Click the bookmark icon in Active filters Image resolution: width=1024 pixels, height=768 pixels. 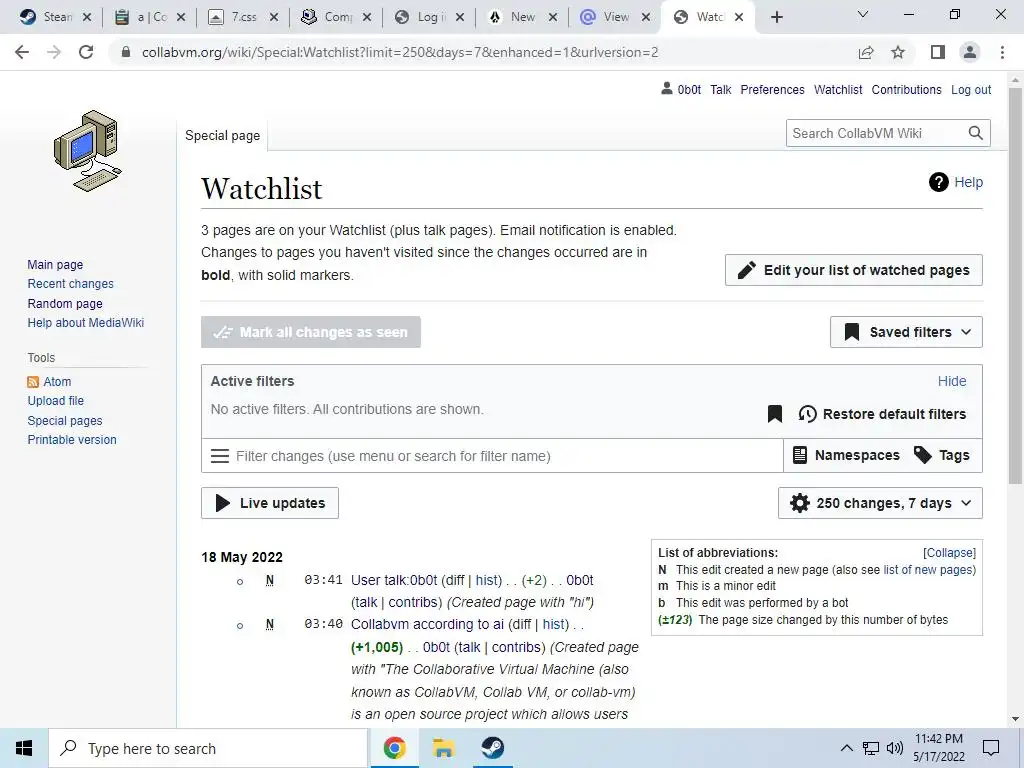pos(775,414)
